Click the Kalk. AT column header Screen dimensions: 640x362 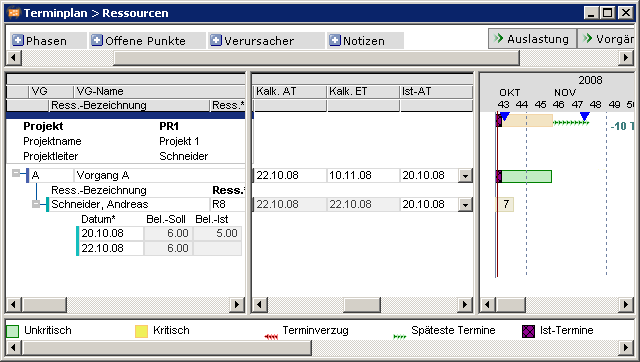290,91
